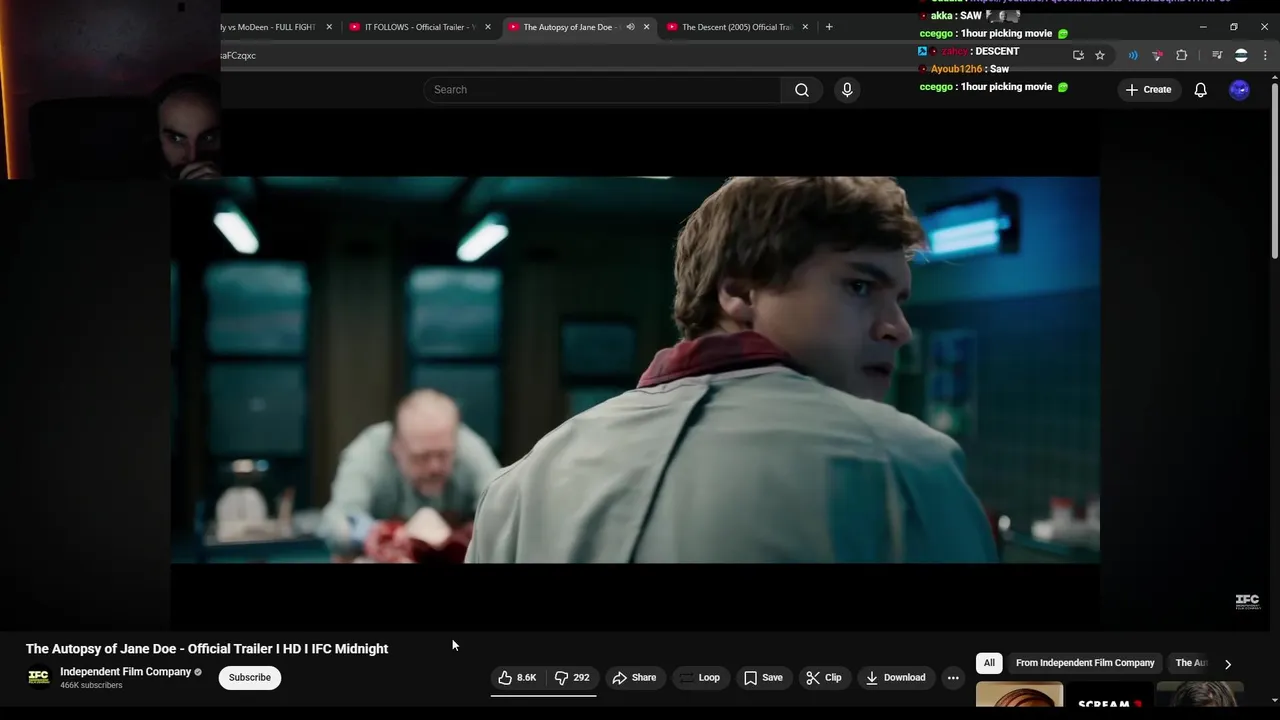Screen dimensions: 1280x720
Task: Switch to The Descent (2005) tab
Action: coord(736,27)
